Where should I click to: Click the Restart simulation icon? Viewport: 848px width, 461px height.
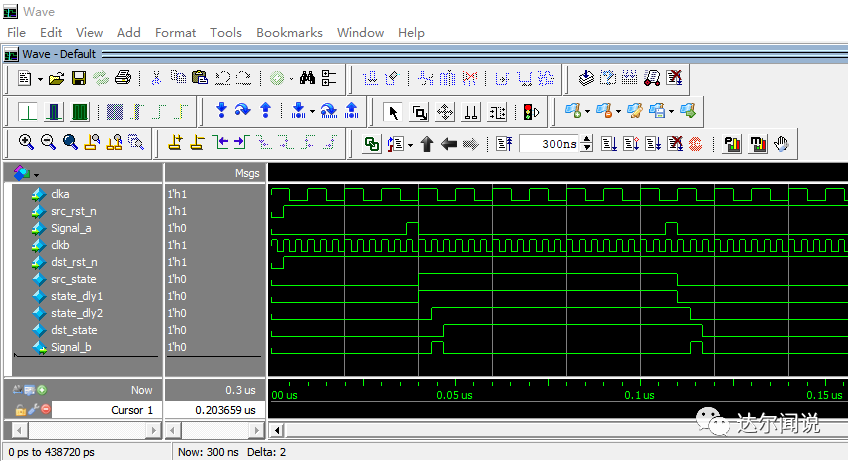point(504,144)
